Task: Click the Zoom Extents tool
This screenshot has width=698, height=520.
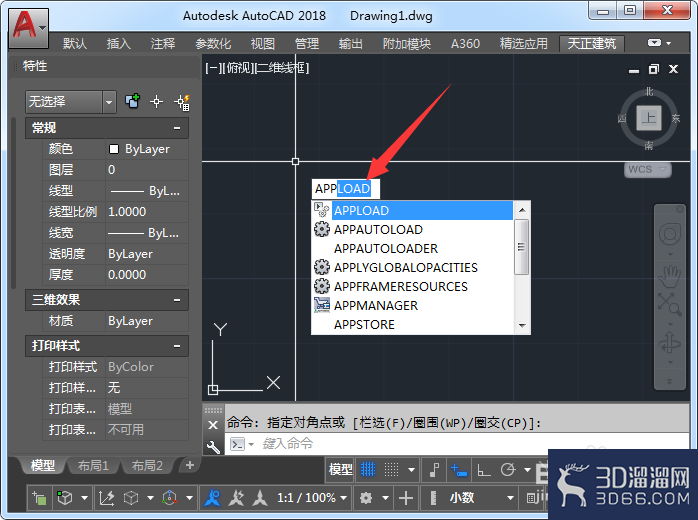Action: 670,304
